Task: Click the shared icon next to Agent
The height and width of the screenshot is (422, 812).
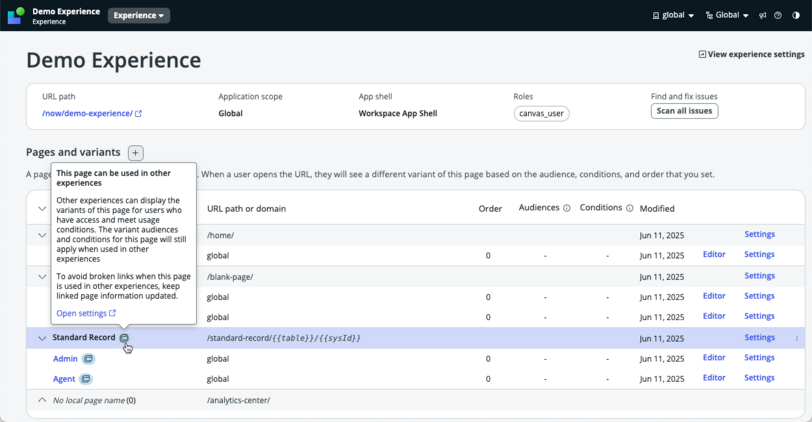Action: 86,379
